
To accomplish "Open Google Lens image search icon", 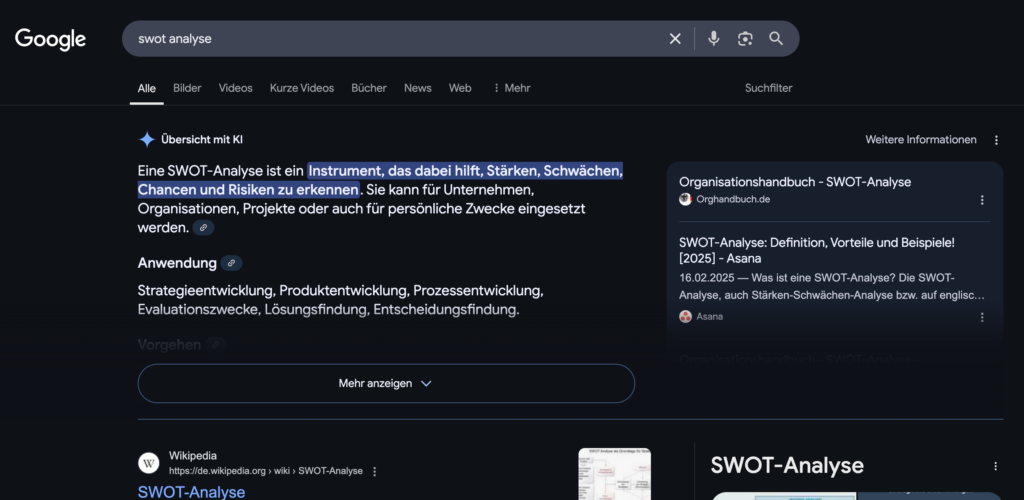I will pyautogui.click(x=745, y=39).
